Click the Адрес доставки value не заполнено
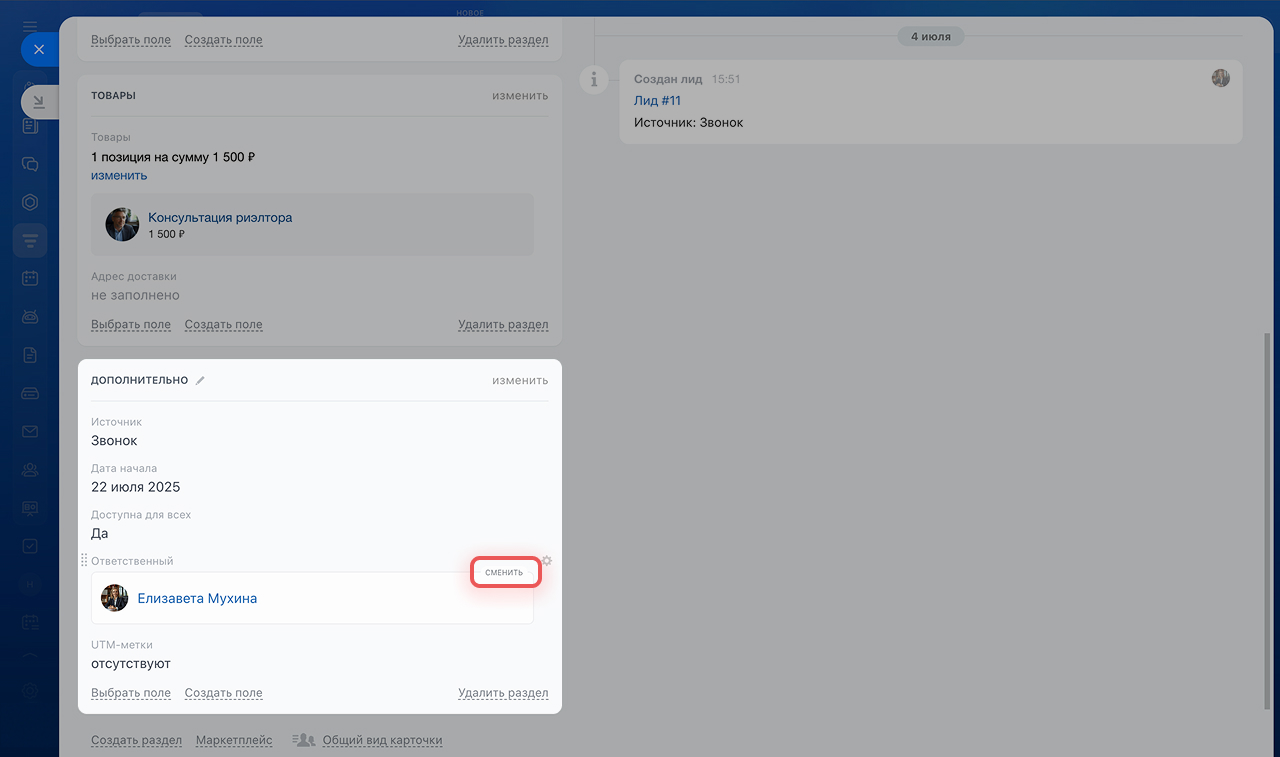Screen dimensions: 1280x757 [135, 295]
